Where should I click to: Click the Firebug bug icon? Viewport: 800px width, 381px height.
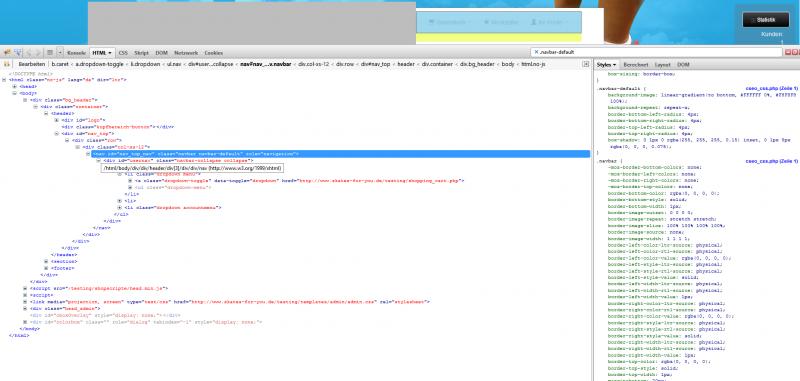click(x=7, y=53)
